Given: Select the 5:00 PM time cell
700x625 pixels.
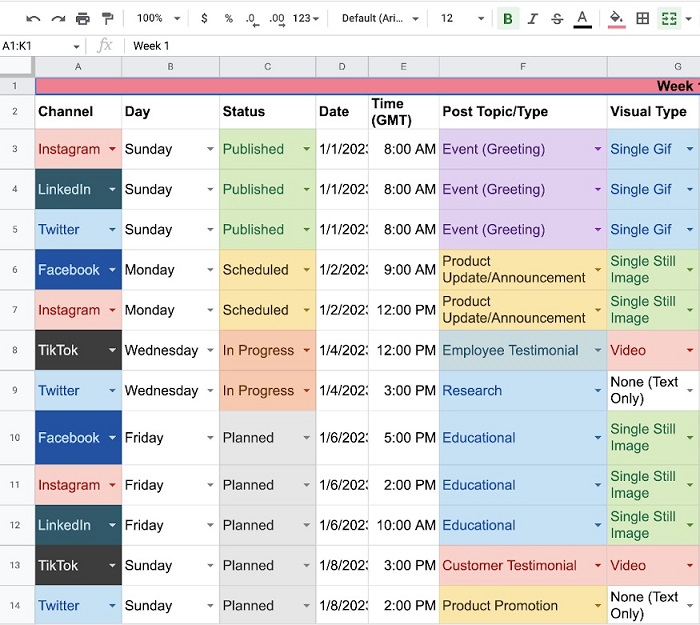Looking at the screenshot, I should coord(404,438).
